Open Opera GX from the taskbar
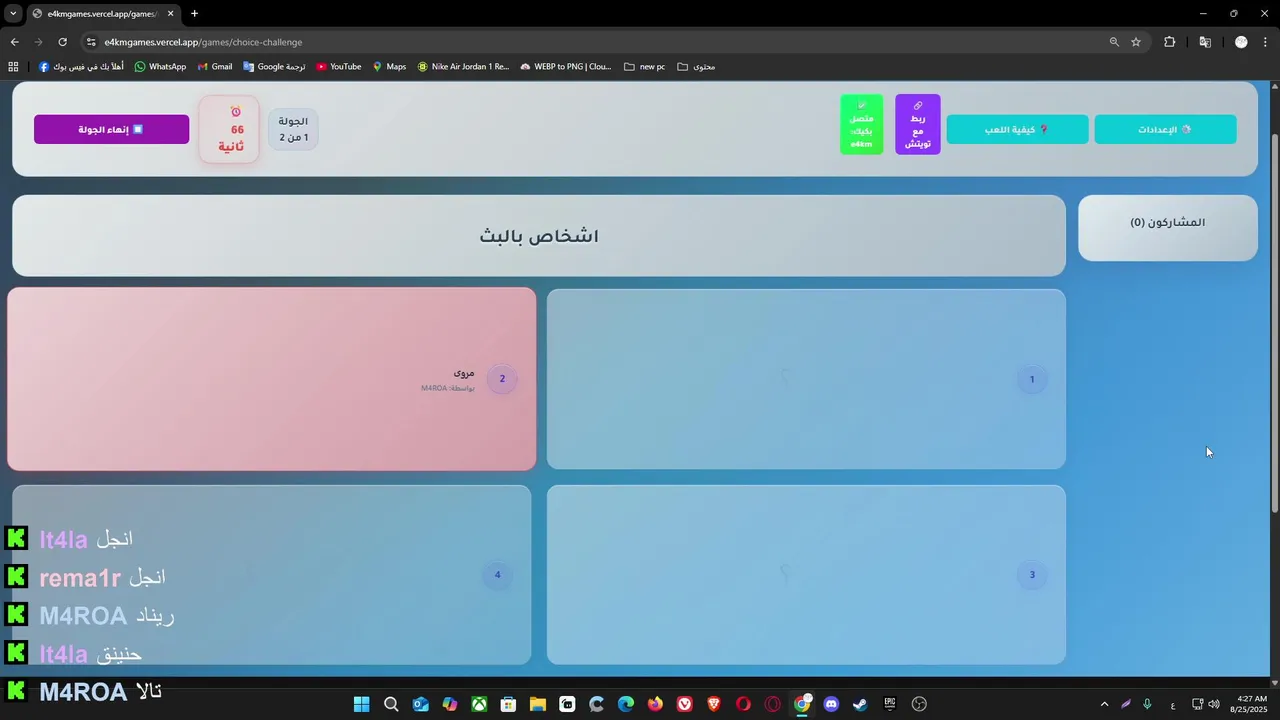This screenshot has height=720, width=1280. [x=772, y=704]
